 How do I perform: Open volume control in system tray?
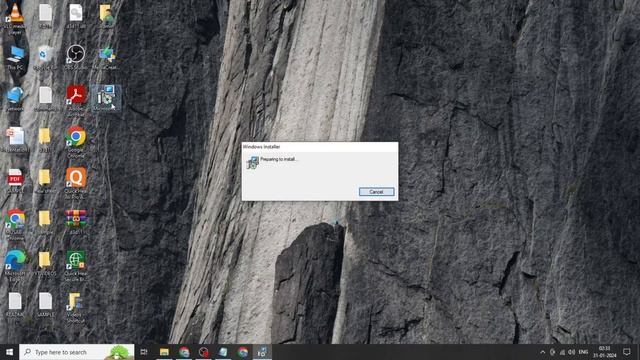pyautogui.click(x=571, y=352)
